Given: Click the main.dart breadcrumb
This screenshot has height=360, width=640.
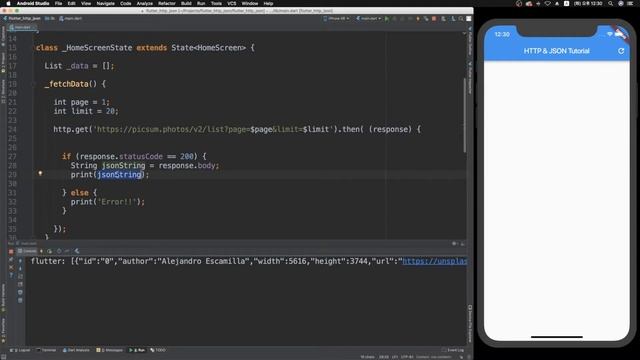Looking at the screenshot, I should pos(71,18).
